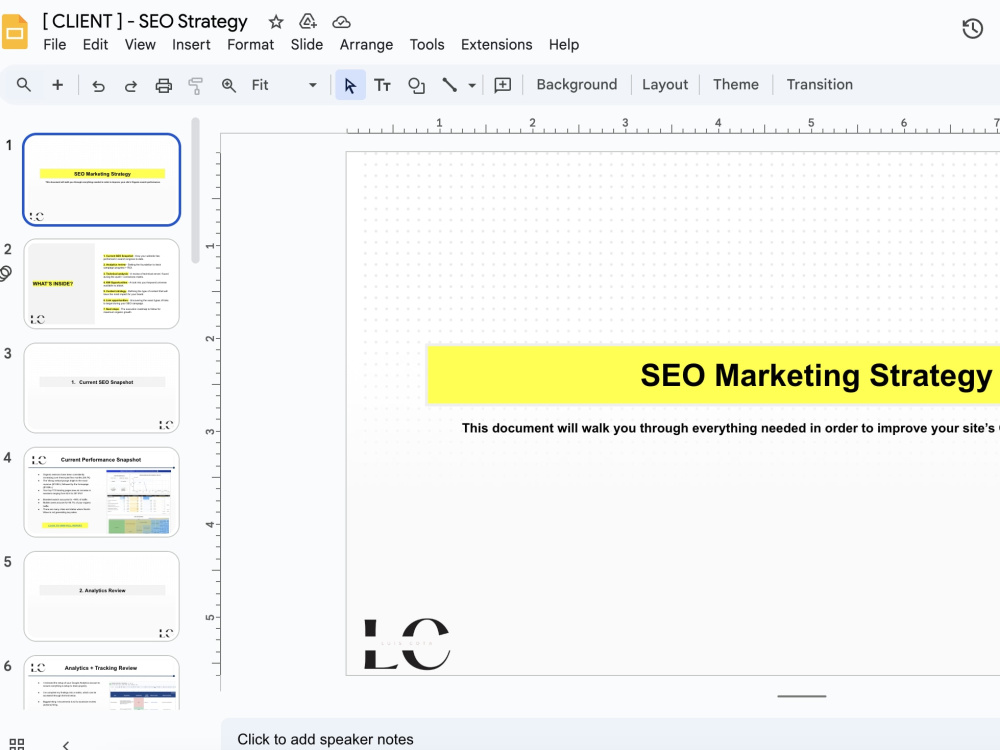Select slide 3 Current SEO Snapshot thumbnail
Image resolution: width=1000 pixels, height=750 pixels.
(x=101, y=388)
